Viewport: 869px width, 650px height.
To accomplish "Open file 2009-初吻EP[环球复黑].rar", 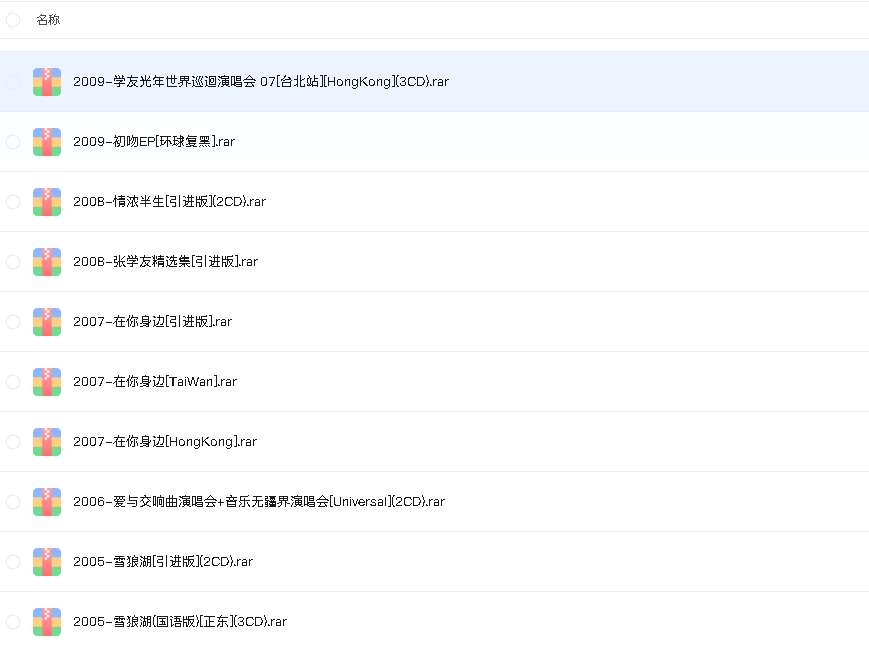I will pyautogui.click(x=154, y=141).
